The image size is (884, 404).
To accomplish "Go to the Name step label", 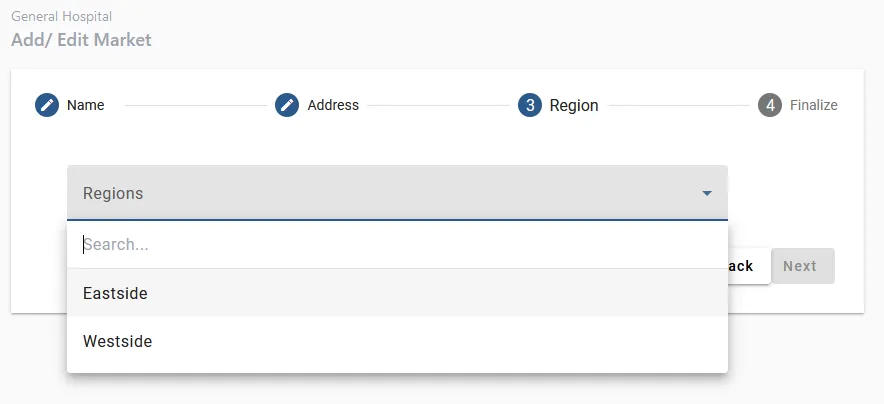I will 85,105.
